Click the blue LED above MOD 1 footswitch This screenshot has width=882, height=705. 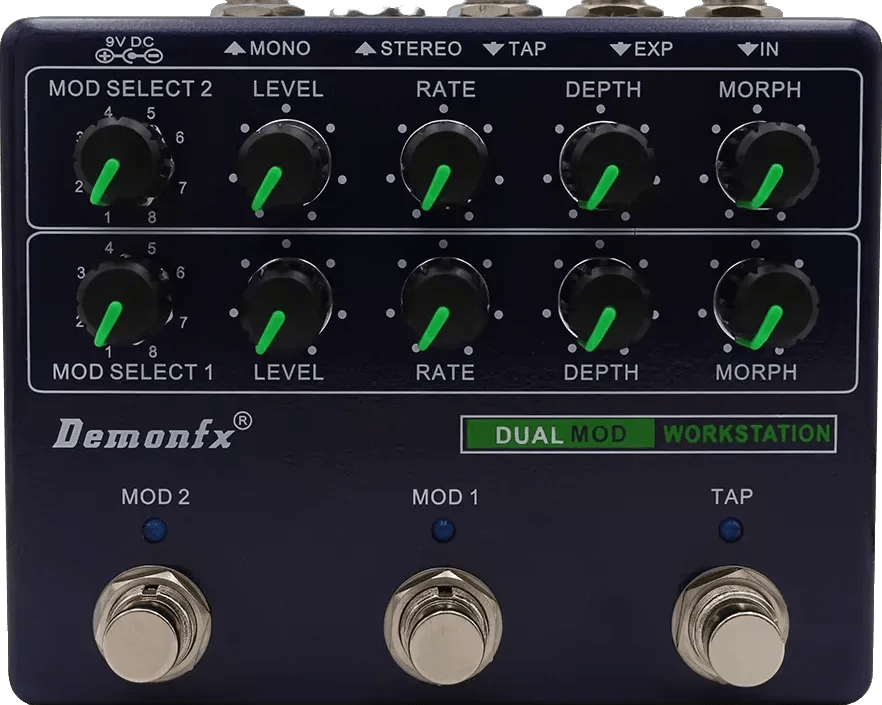pos(442,530)
